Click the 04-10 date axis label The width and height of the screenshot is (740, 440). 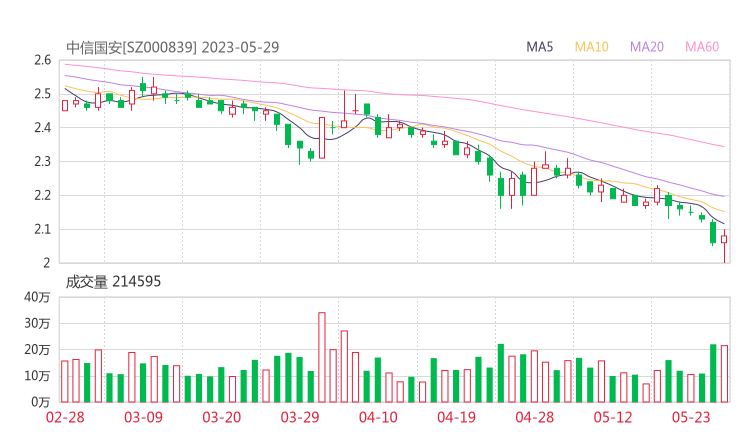pos(378,417)
